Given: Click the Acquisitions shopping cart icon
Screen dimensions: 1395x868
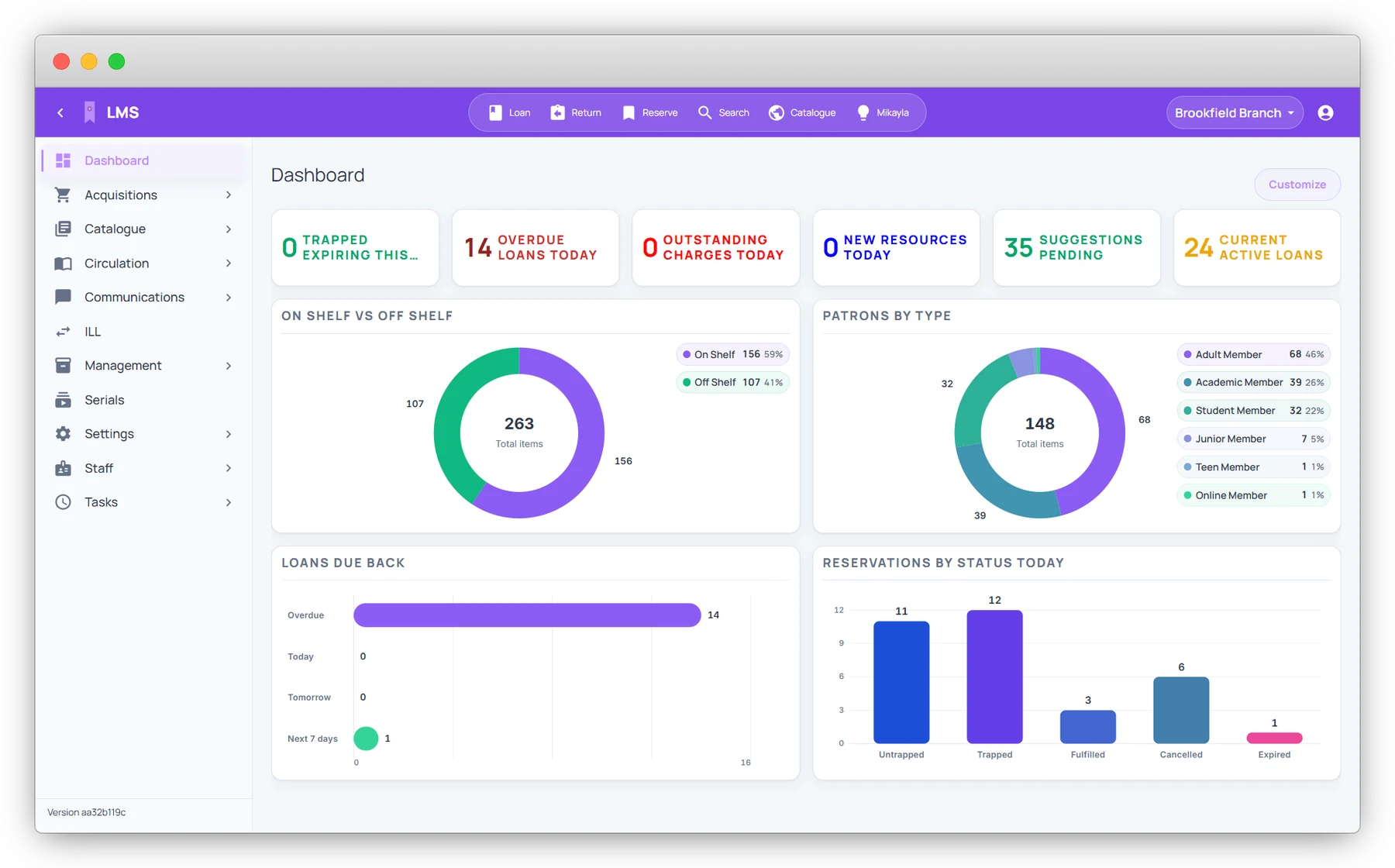Looking at the screenshot, I should pyautogui.click(x=63, y=195).
